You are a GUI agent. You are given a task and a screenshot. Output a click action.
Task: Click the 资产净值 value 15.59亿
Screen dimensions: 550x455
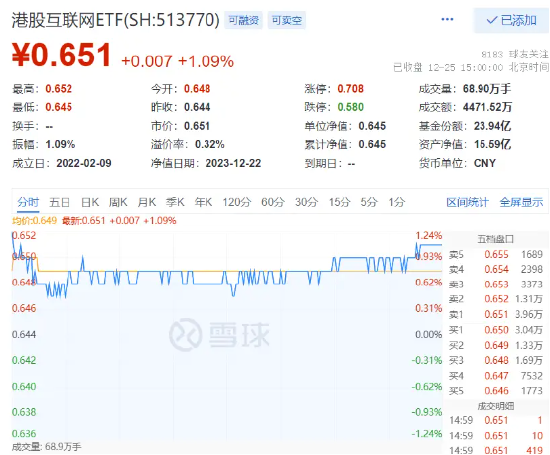point(492,144)
